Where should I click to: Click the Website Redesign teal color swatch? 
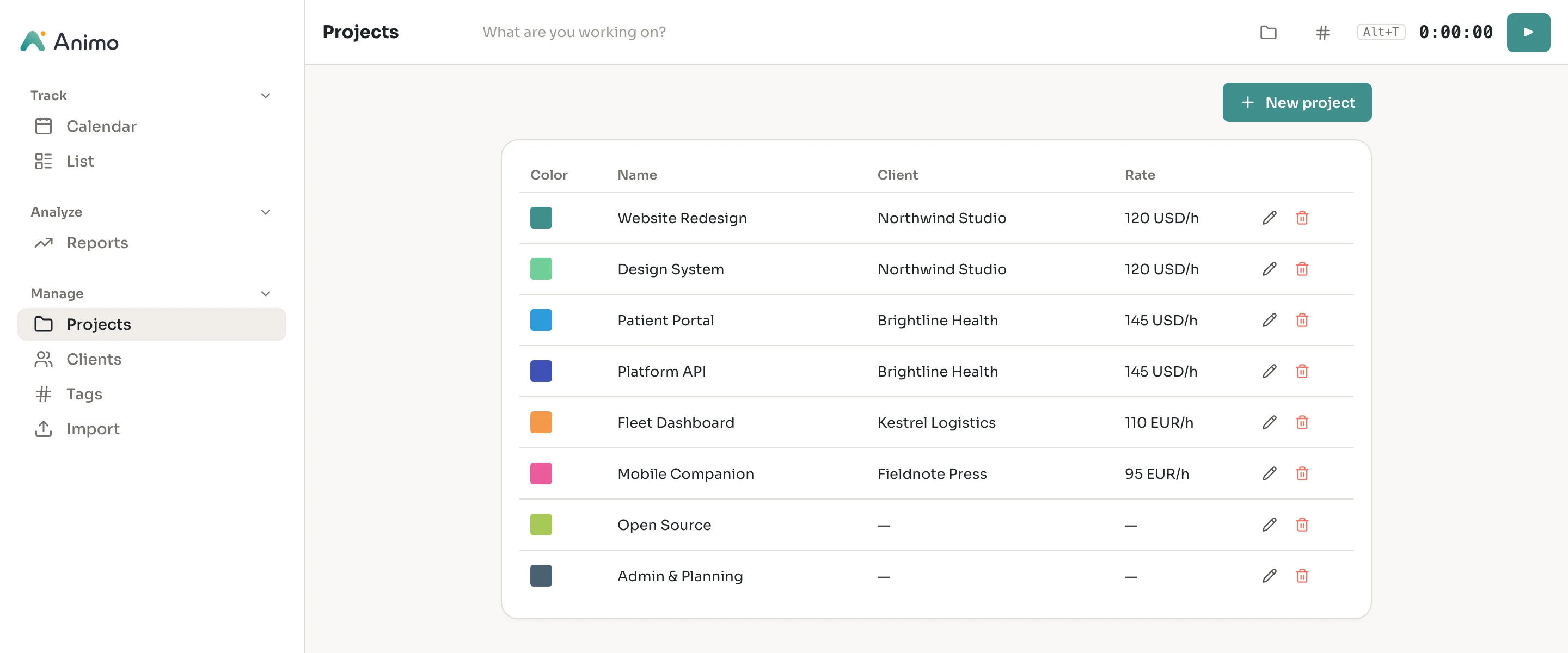coord(541,218)
